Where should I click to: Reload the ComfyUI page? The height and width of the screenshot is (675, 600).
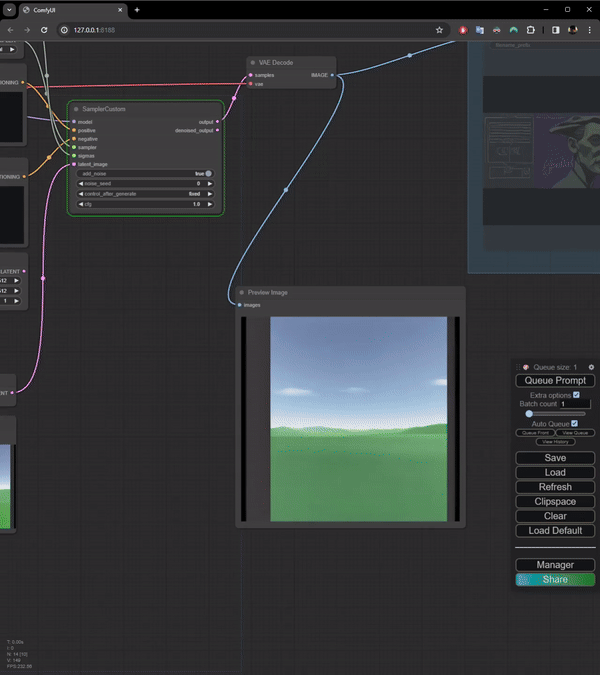[44, 30]
